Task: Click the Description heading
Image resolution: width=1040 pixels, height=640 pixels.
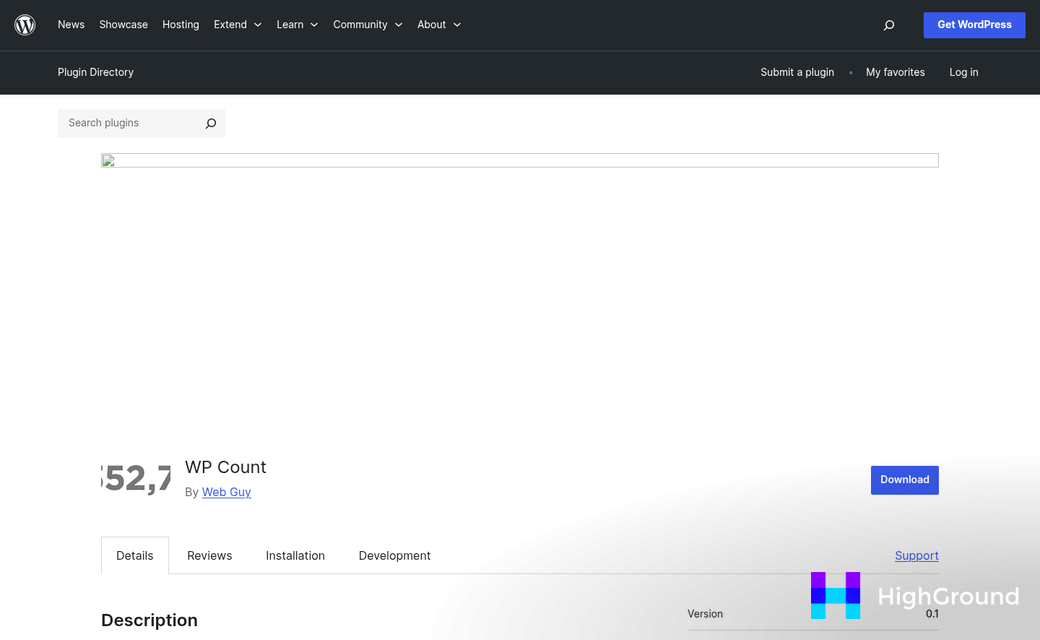Action: click(149, 620)
